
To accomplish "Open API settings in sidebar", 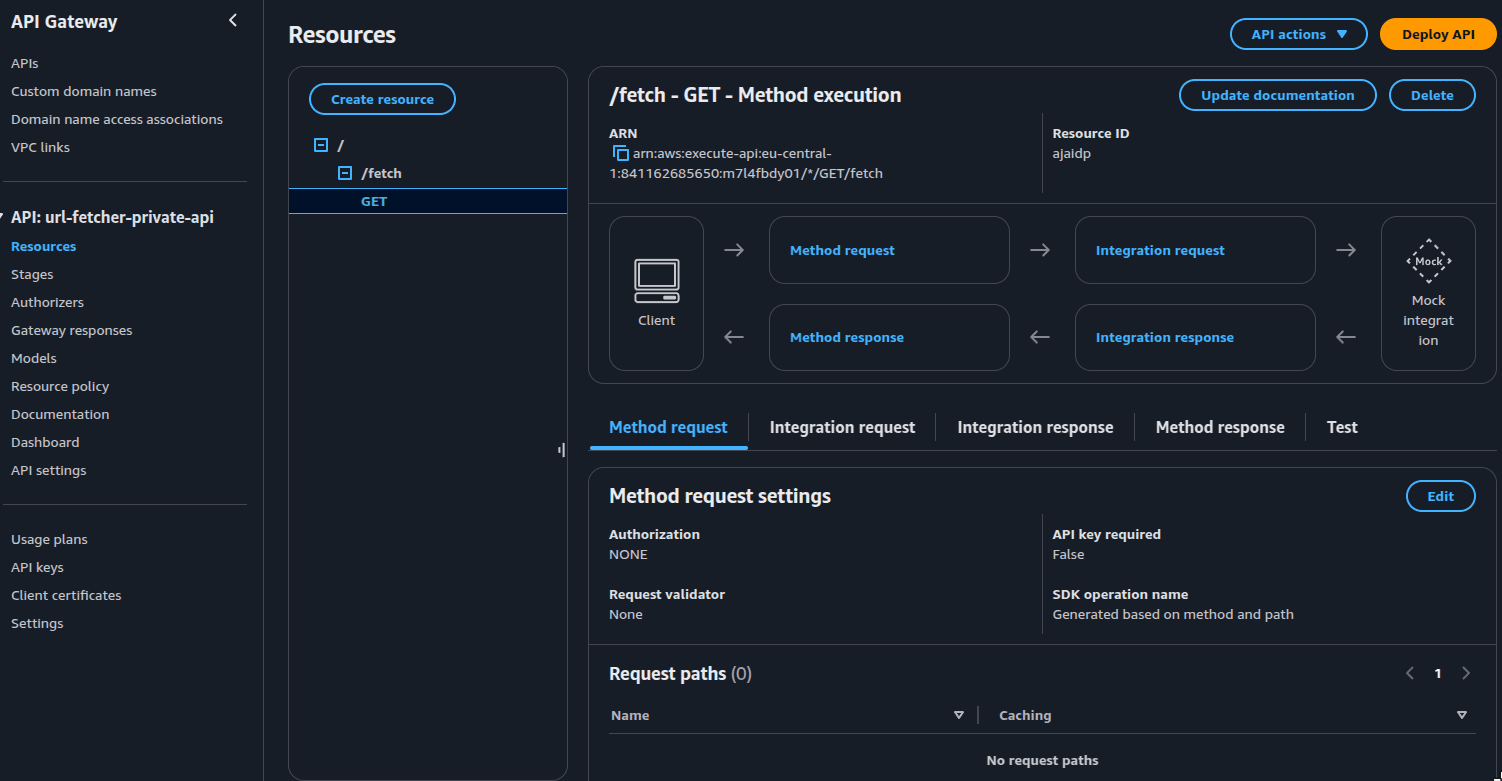I will (49, 470).
